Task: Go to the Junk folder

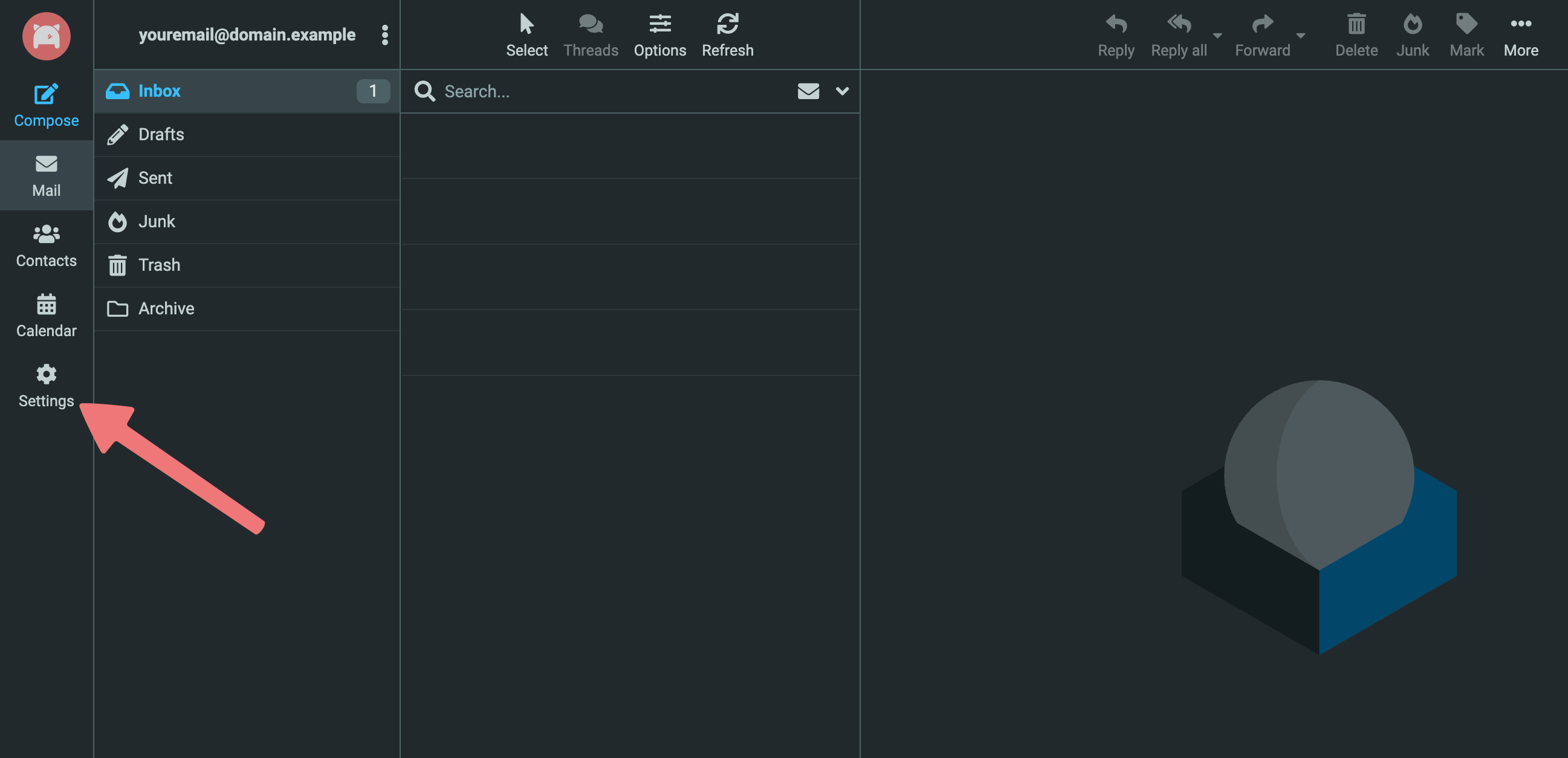Action: 157,222
